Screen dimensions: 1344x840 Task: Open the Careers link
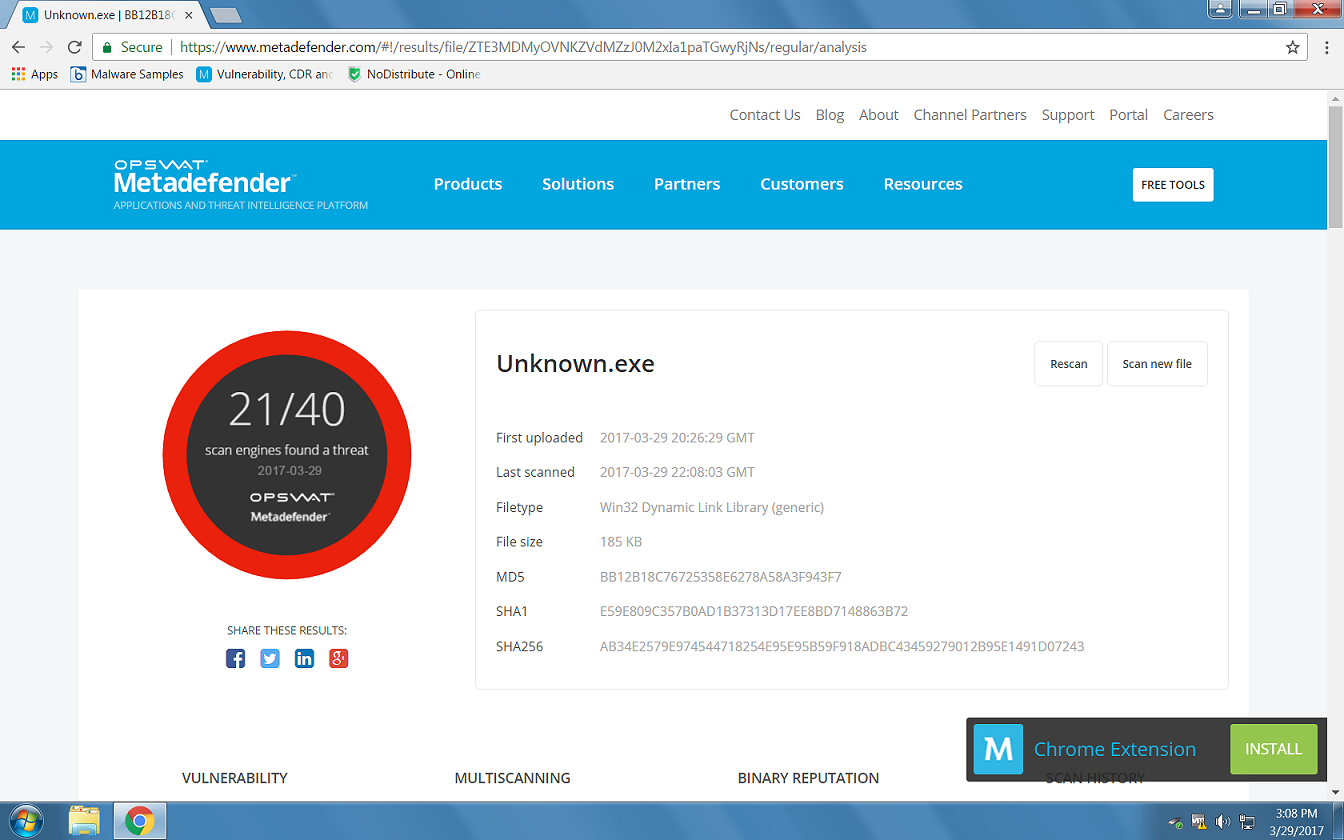pyautogui.click(x=1188, y=115)
